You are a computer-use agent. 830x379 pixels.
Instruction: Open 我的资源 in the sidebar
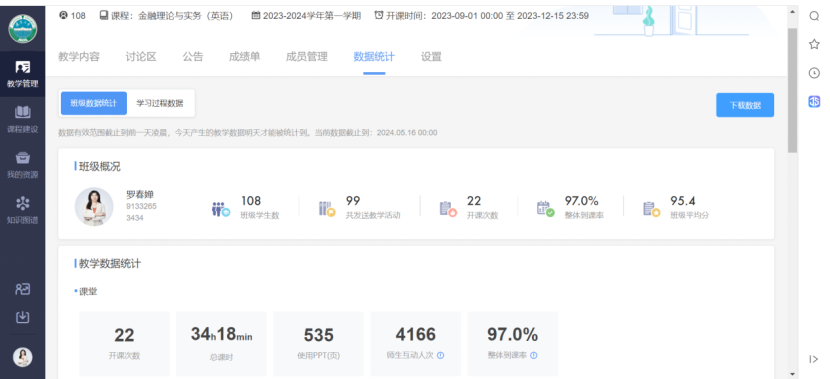(22, 165)
